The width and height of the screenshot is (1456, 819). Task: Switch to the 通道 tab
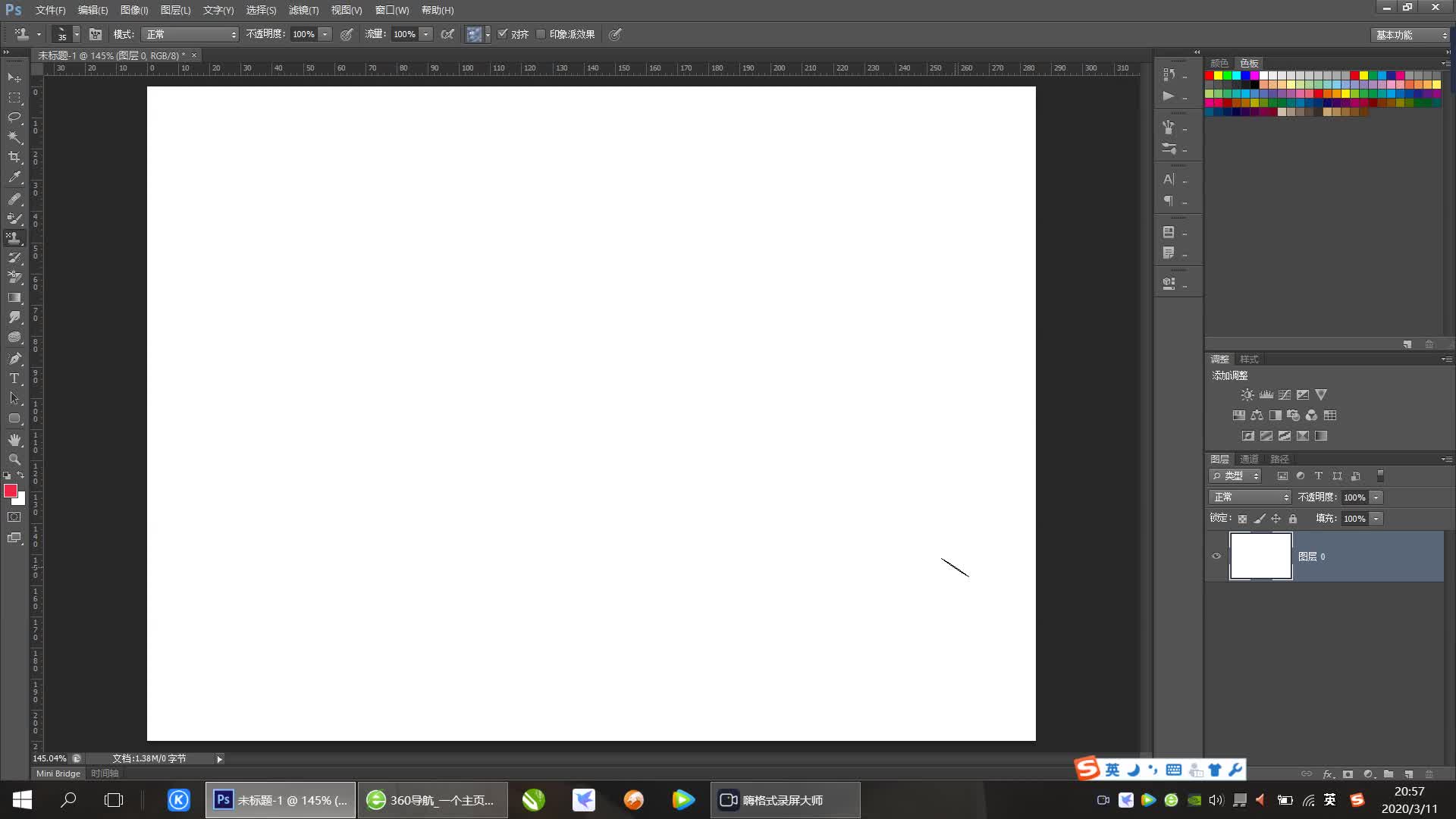pos(1249,459)
